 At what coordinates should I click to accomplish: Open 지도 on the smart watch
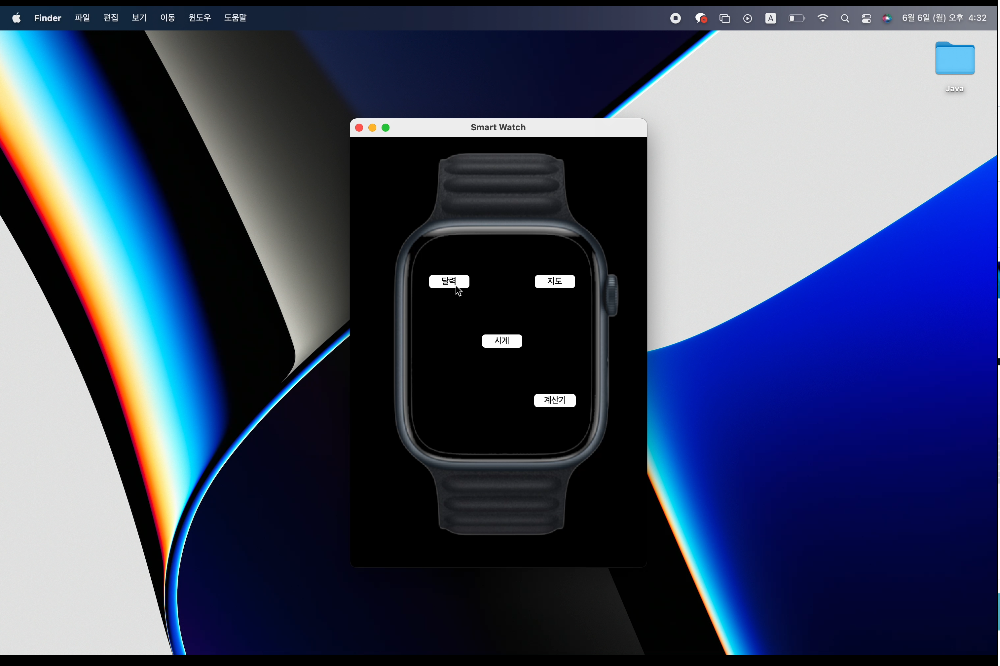[555, 281]
